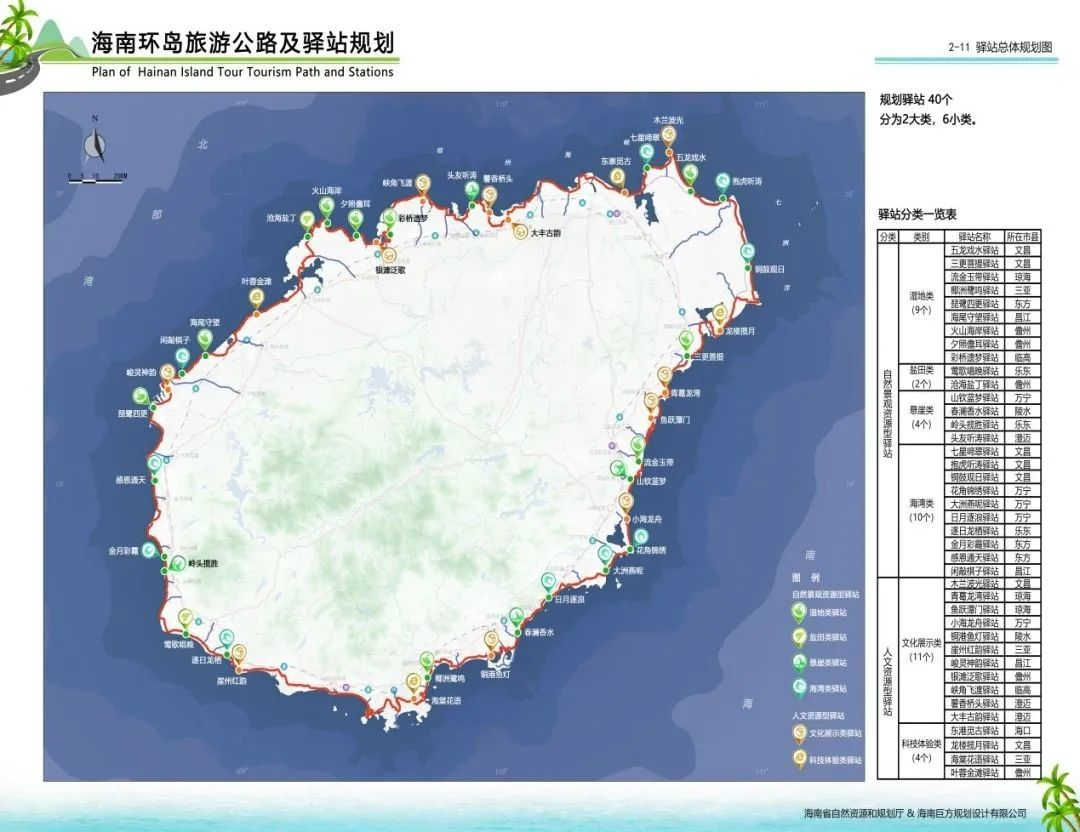Click the north arrow compass icon
1080x832 pixels.
(94, 144)
